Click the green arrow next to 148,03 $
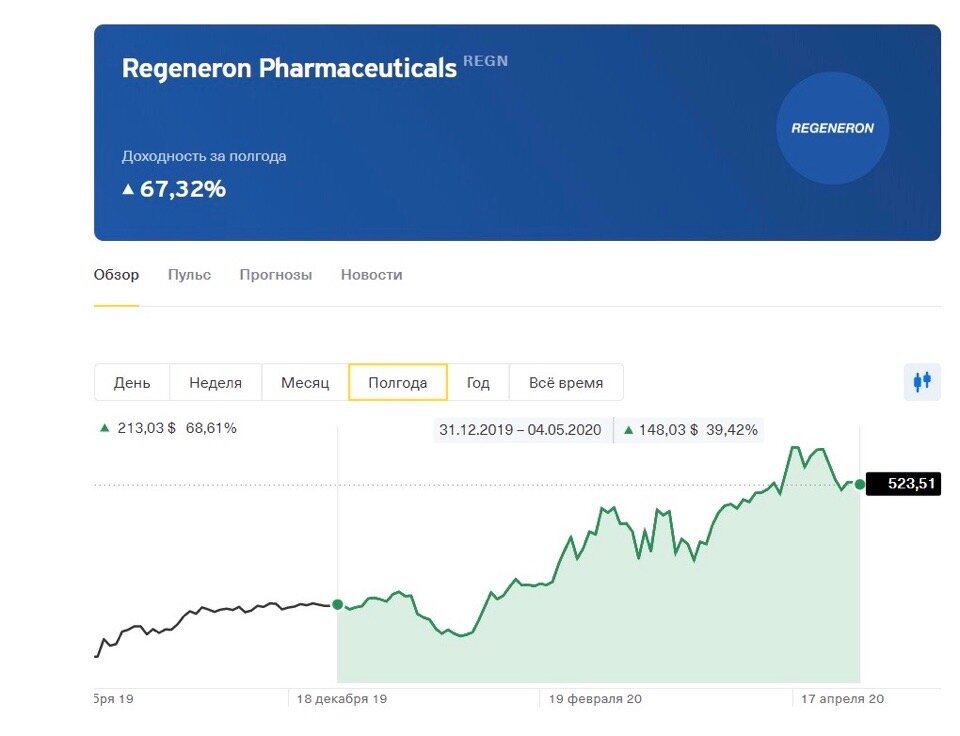This screenshot has width=960, height=736. tap(628, 430)
